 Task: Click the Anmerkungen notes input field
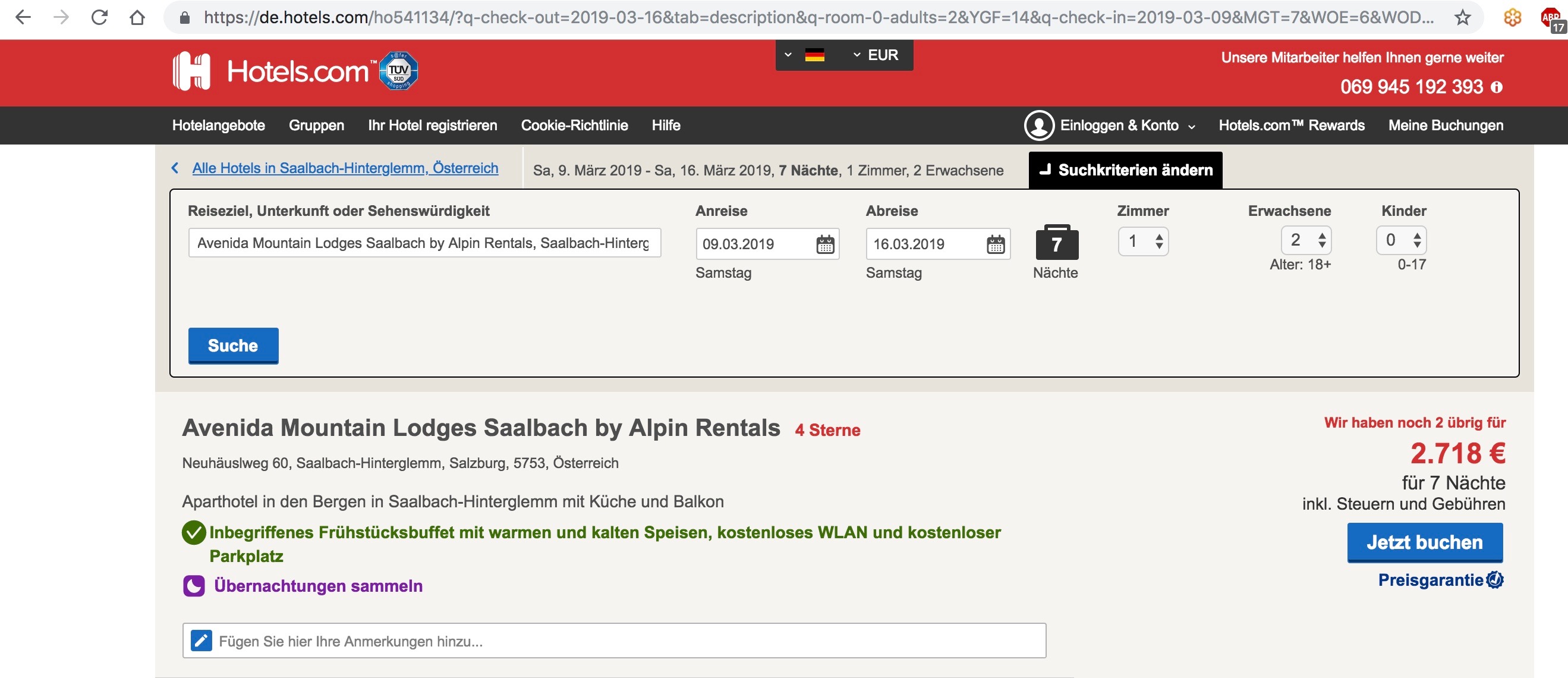614,640
